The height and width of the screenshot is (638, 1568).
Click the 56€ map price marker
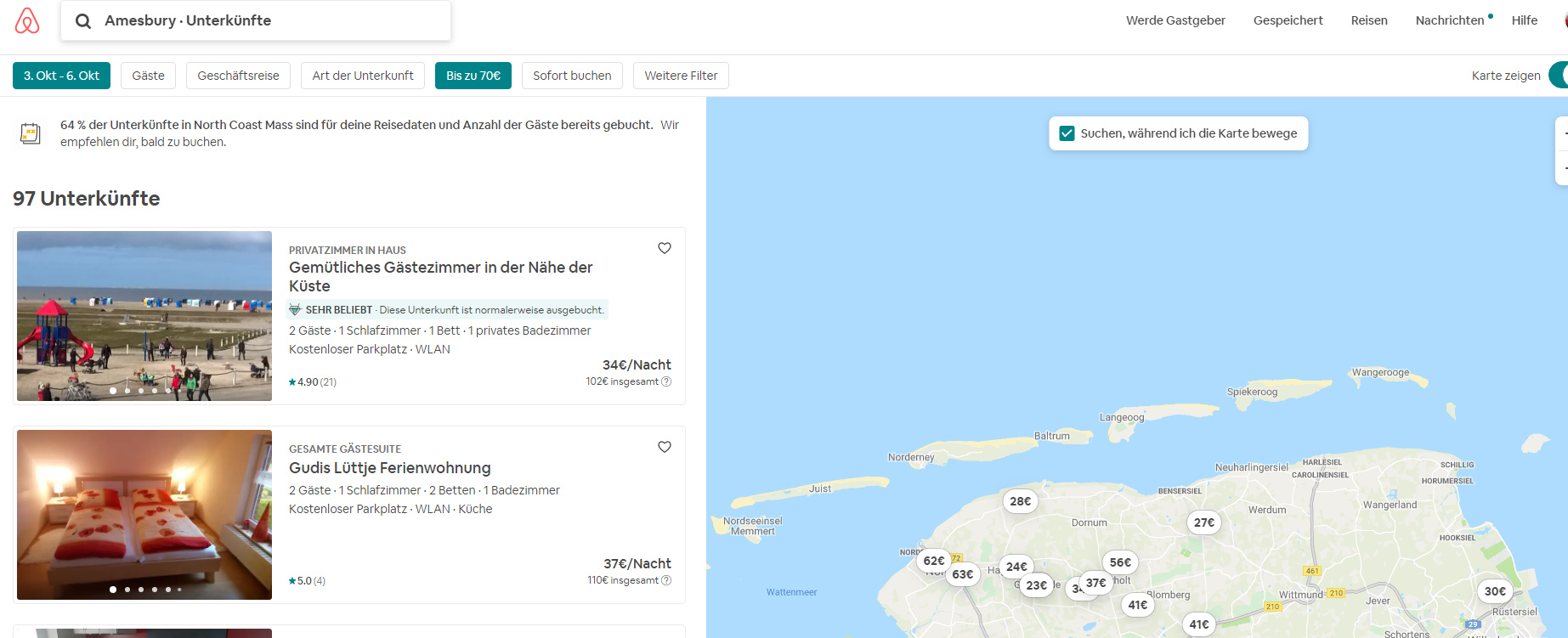[x=1121, y=562]
